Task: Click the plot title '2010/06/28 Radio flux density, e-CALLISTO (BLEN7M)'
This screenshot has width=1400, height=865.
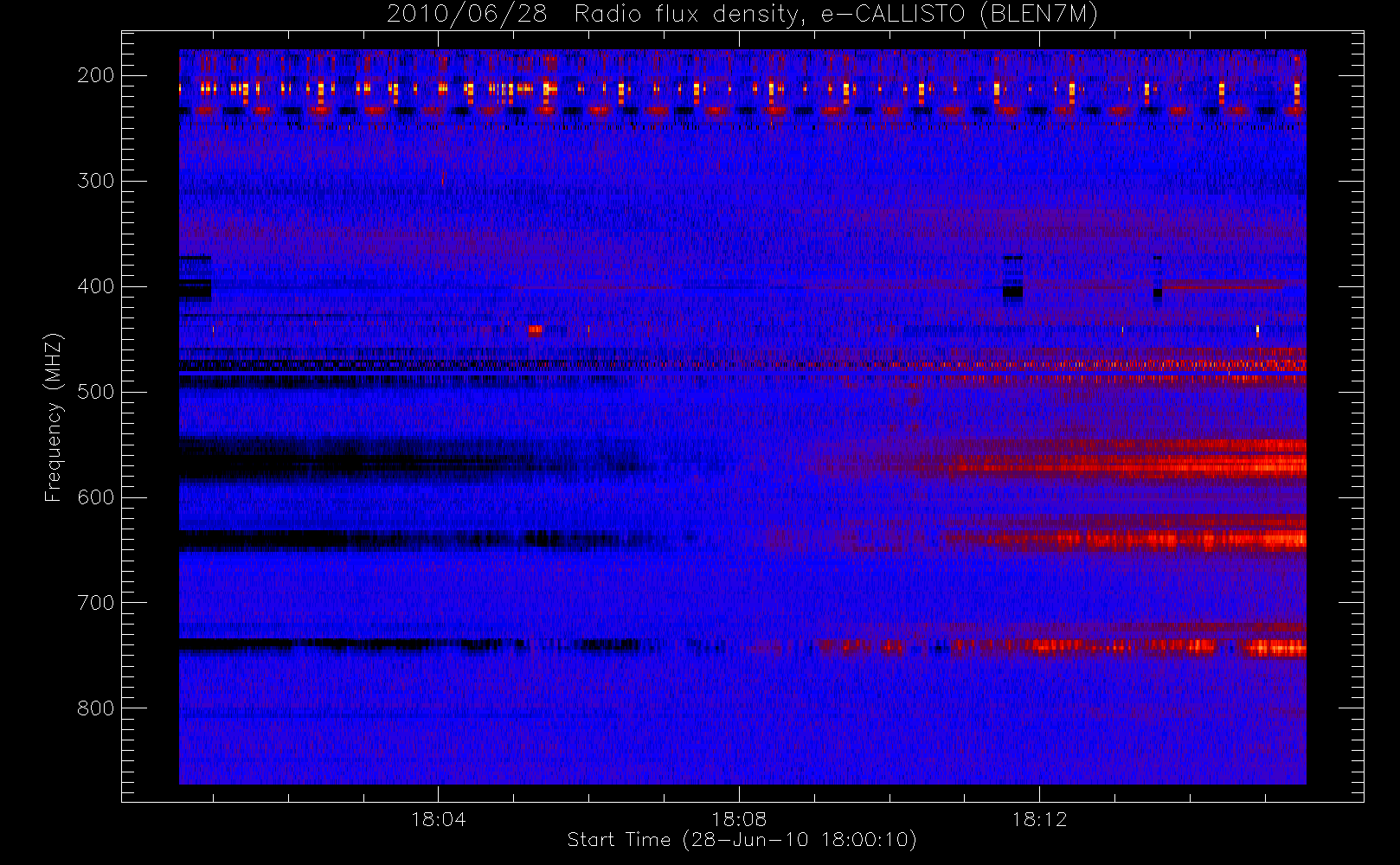Action: click(x=742, y=15)
